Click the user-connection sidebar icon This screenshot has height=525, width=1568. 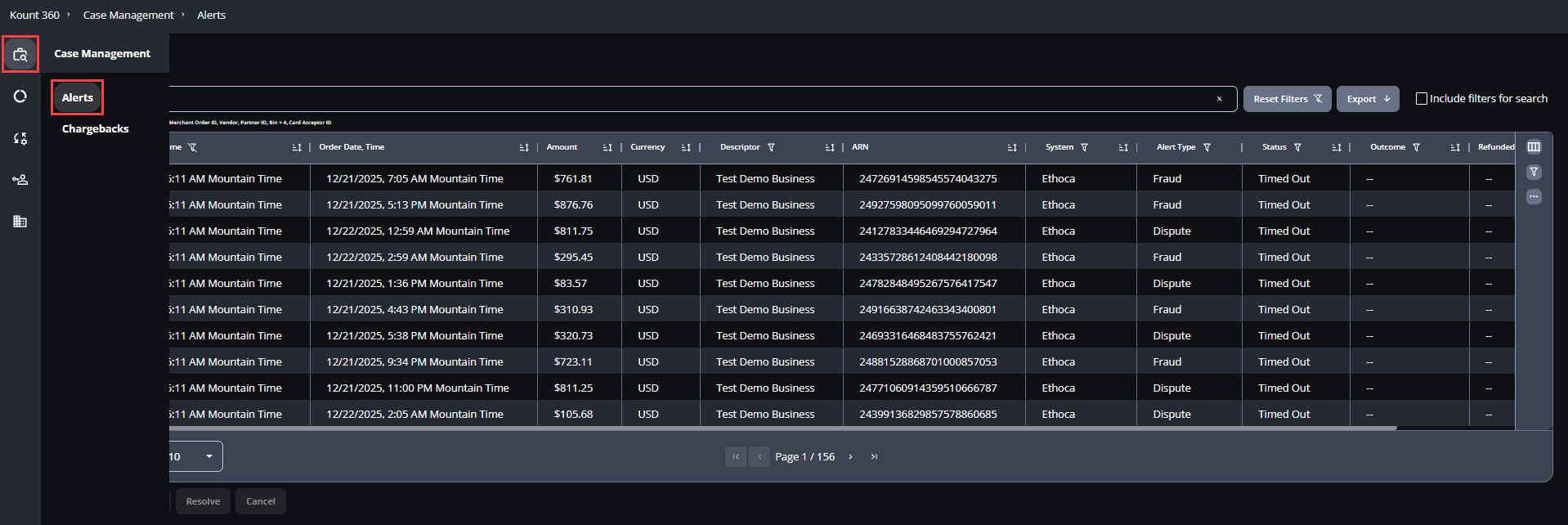coord(20,180)
